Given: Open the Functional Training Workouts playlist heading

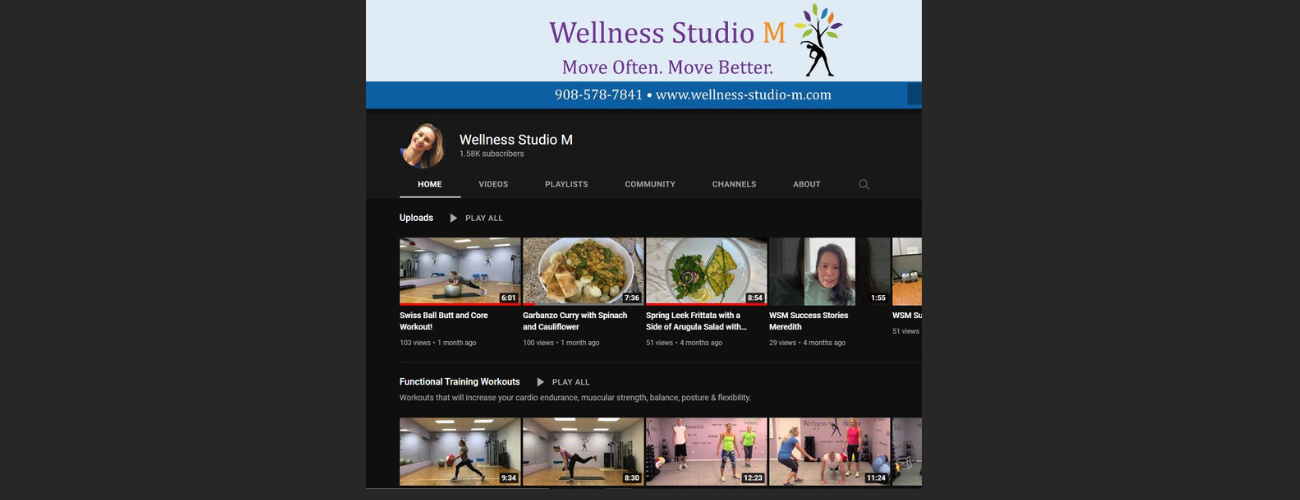Looking at the screenshot, I should click(x=460, y=382).
